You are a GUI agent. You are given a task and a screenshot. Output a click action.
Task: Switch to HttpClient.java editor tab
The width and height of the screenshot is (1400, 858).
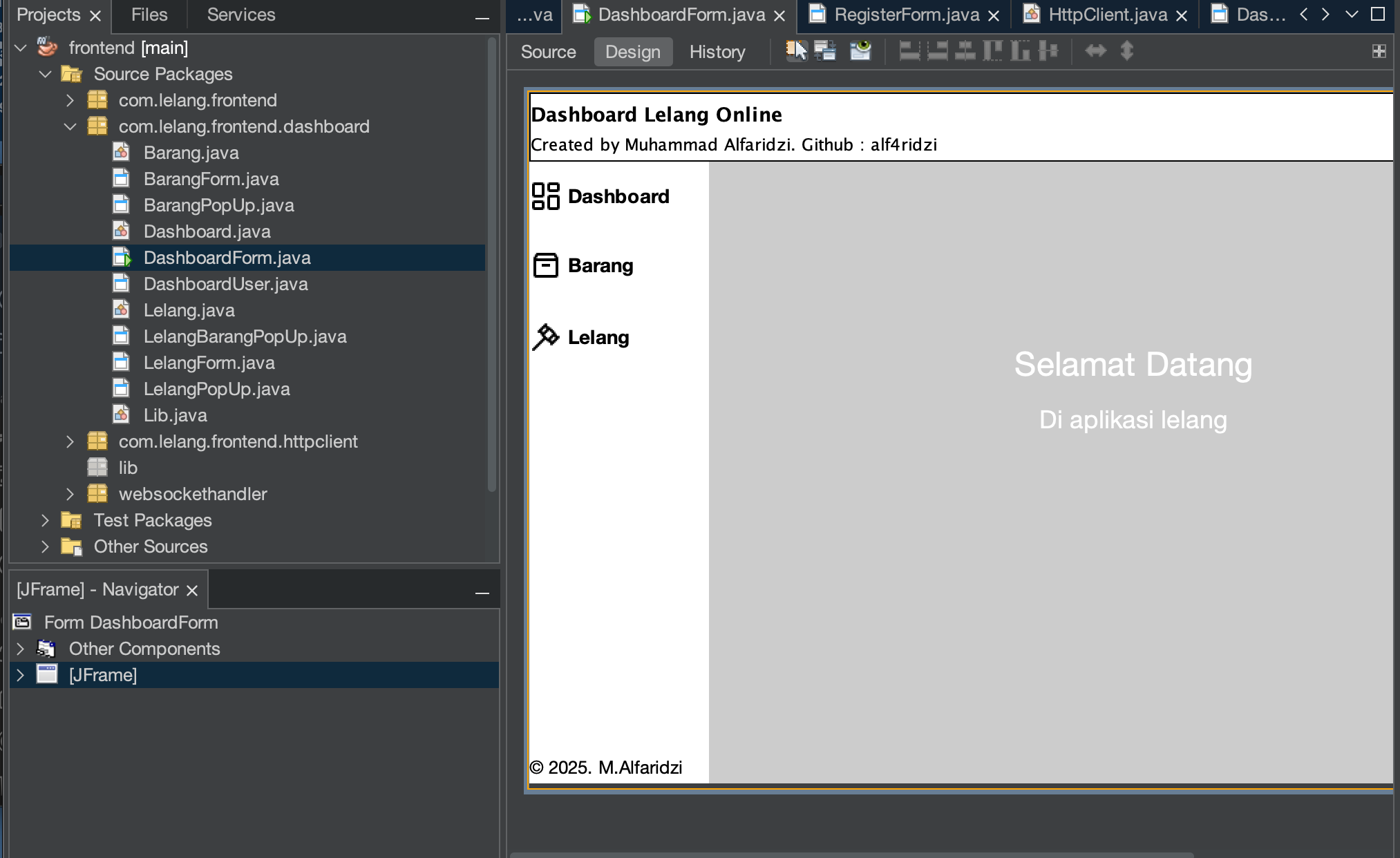pyautogui.click(x=1108, y=15)
